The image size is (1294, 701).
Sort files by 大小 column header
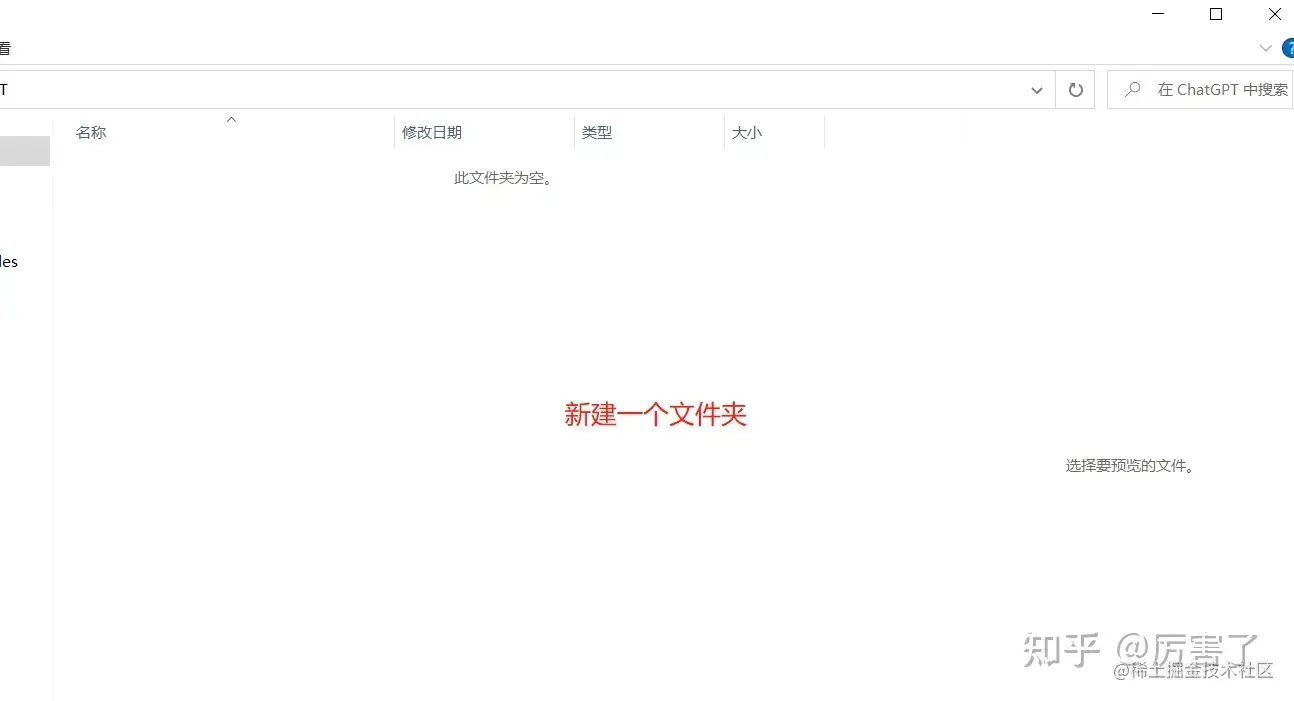click(x=775, y=132)
